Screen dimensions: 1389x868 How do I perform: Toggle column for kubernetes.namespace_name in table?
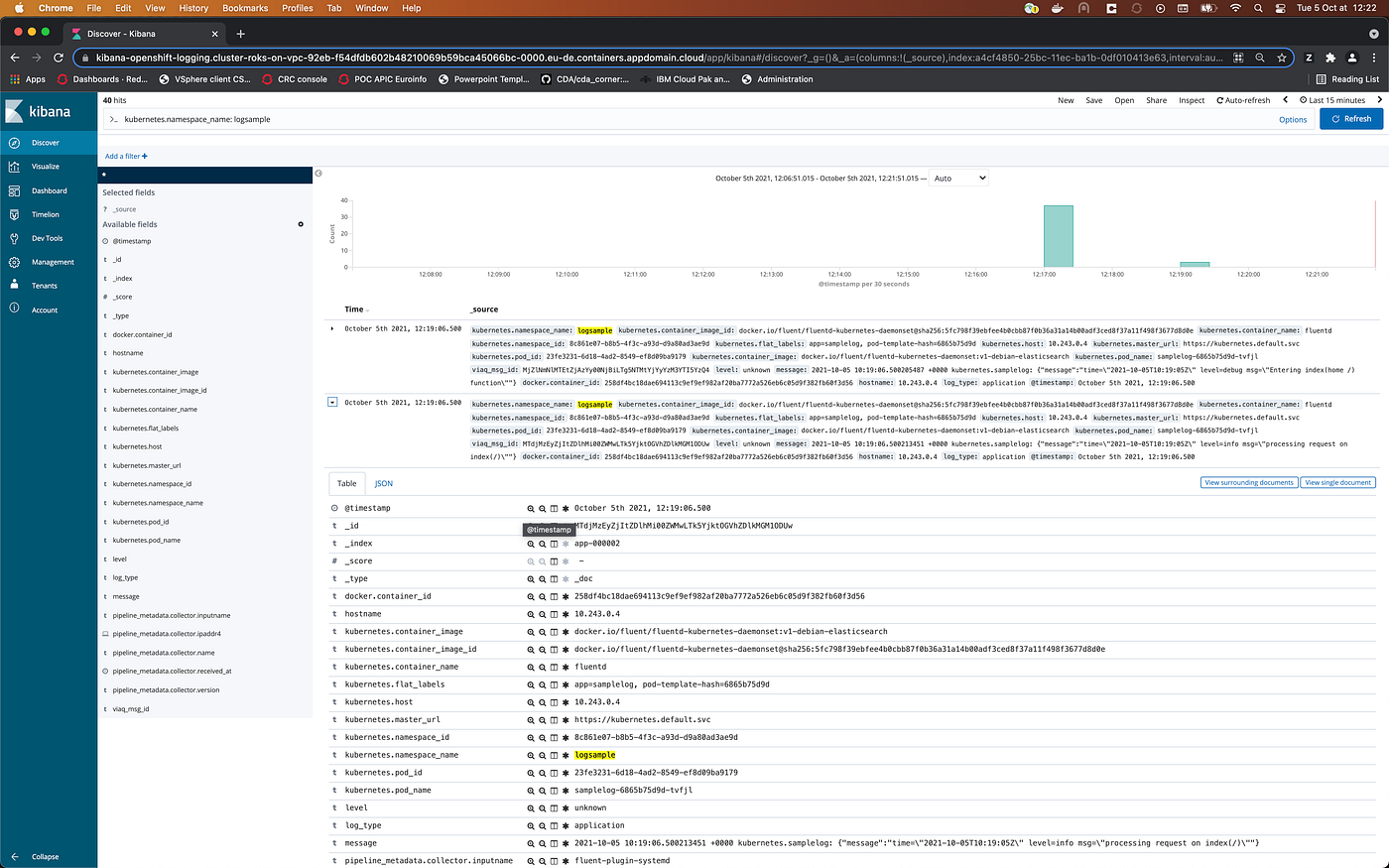point(554,755)
